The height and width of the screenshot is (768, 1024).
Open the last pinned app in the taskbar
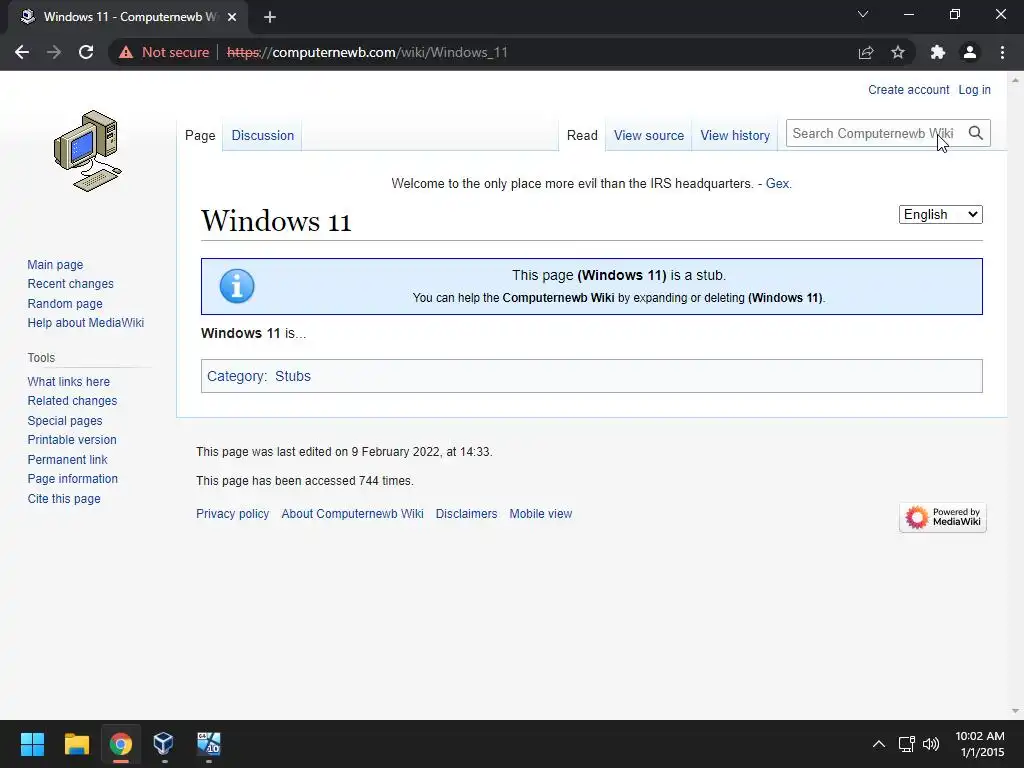tap(209, 744)
